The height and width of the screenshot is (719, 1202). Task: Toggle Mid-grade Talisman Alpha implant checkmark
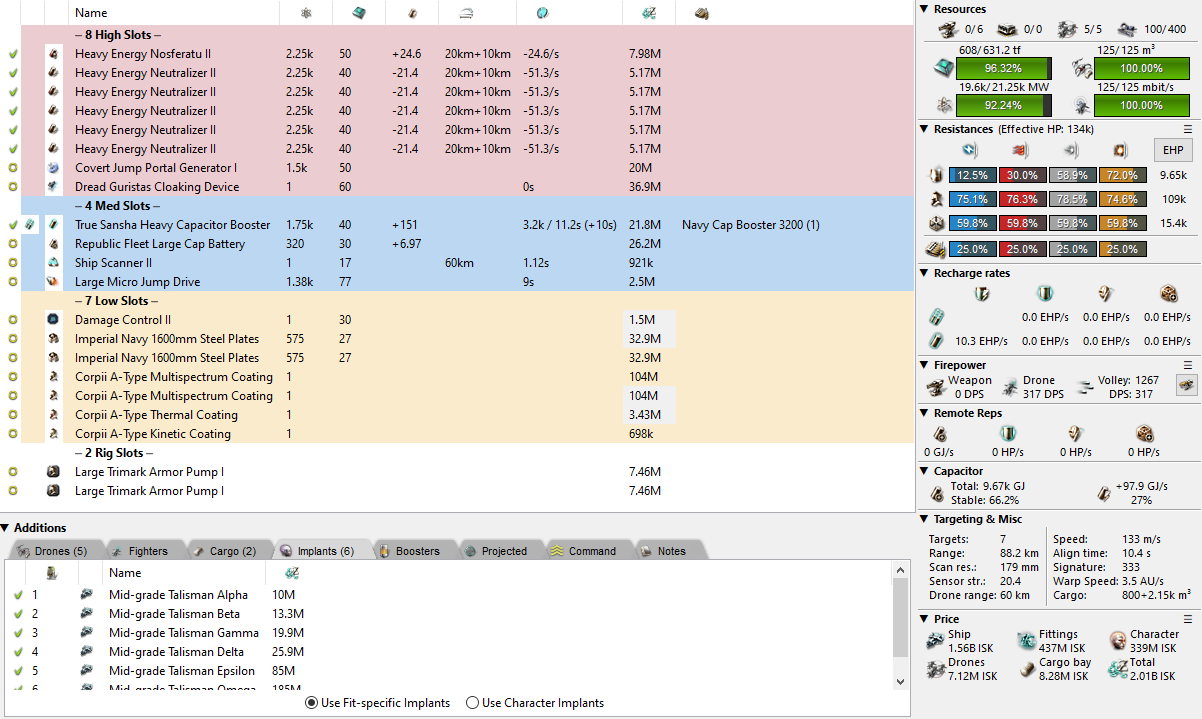pos(18,595)
